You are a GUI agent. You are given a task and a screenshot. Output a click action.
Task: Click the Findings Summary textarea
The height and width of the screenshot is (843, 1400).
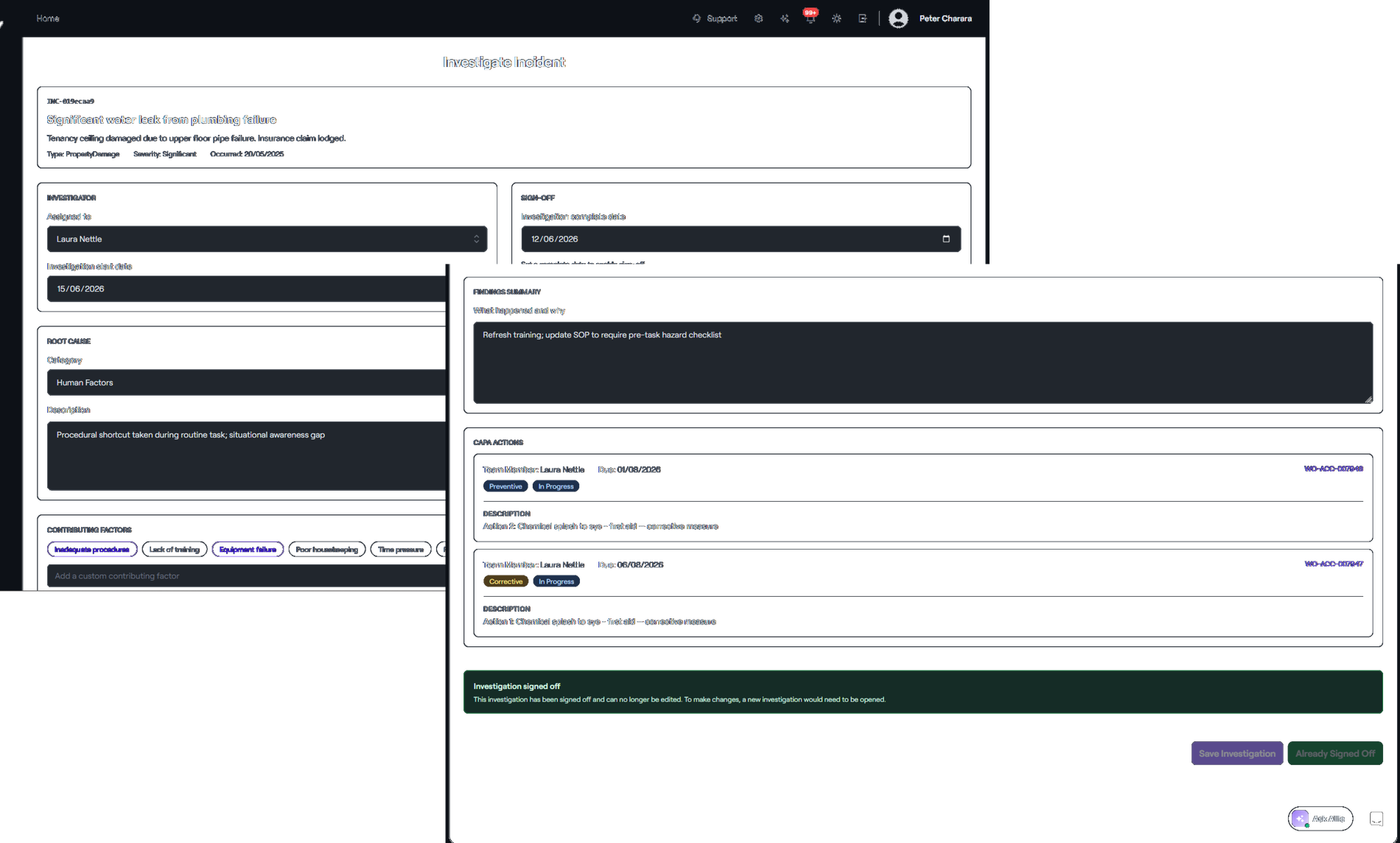[x=923, y=363]
